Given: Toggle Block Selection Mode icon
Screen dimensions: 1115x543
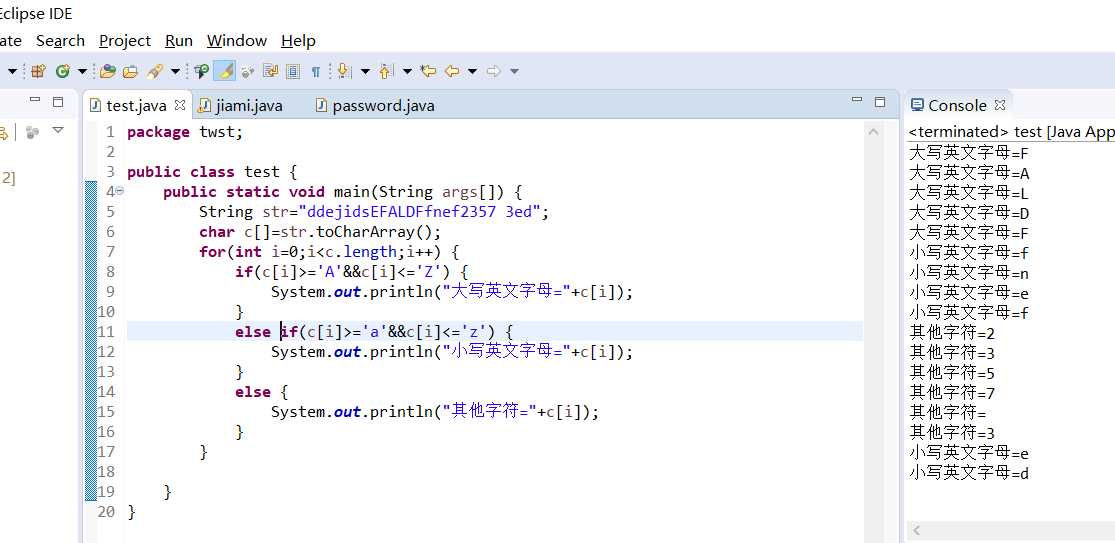Looking at the screenshot, I should pos(292,71).
